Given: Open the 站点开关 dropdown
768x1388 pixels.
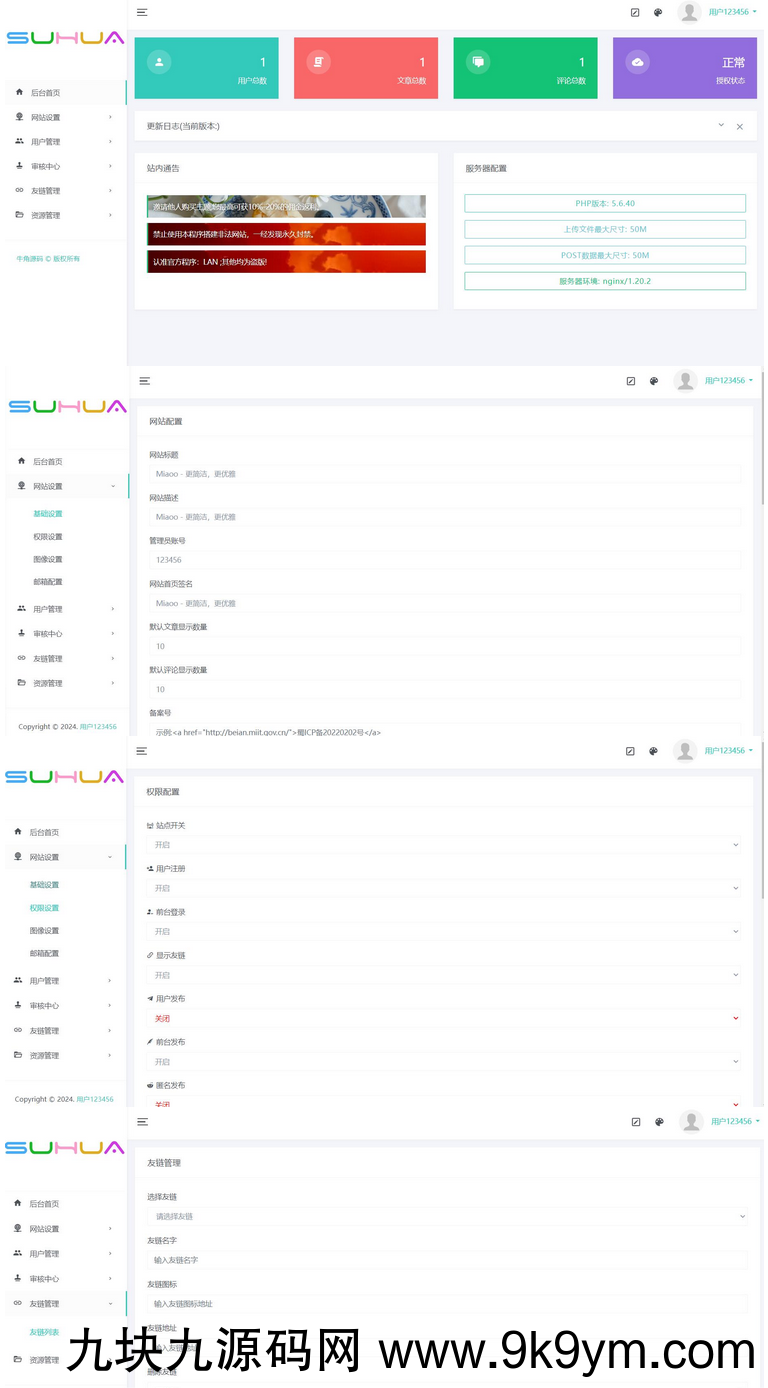Looking at the screenshot, I should tap(446, 845).
